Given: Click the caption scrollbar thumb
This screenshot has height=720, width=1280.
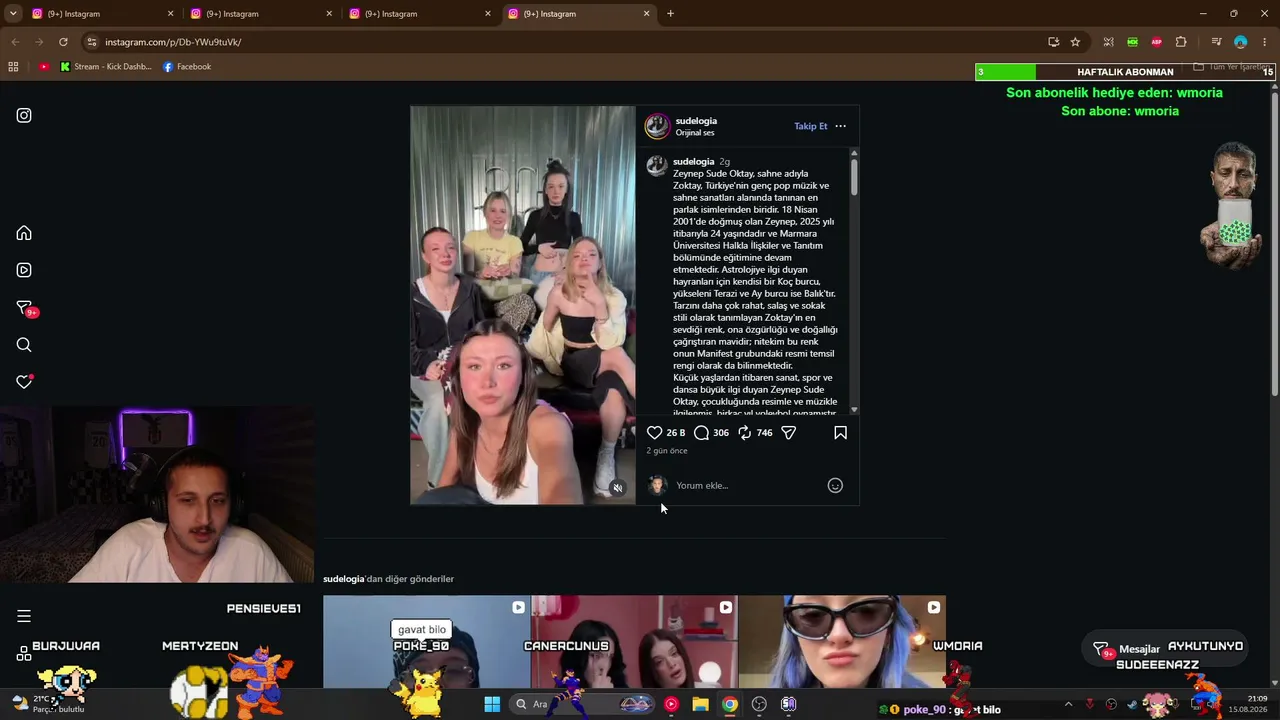Looking at the screenshot, I should click(854, 176).
